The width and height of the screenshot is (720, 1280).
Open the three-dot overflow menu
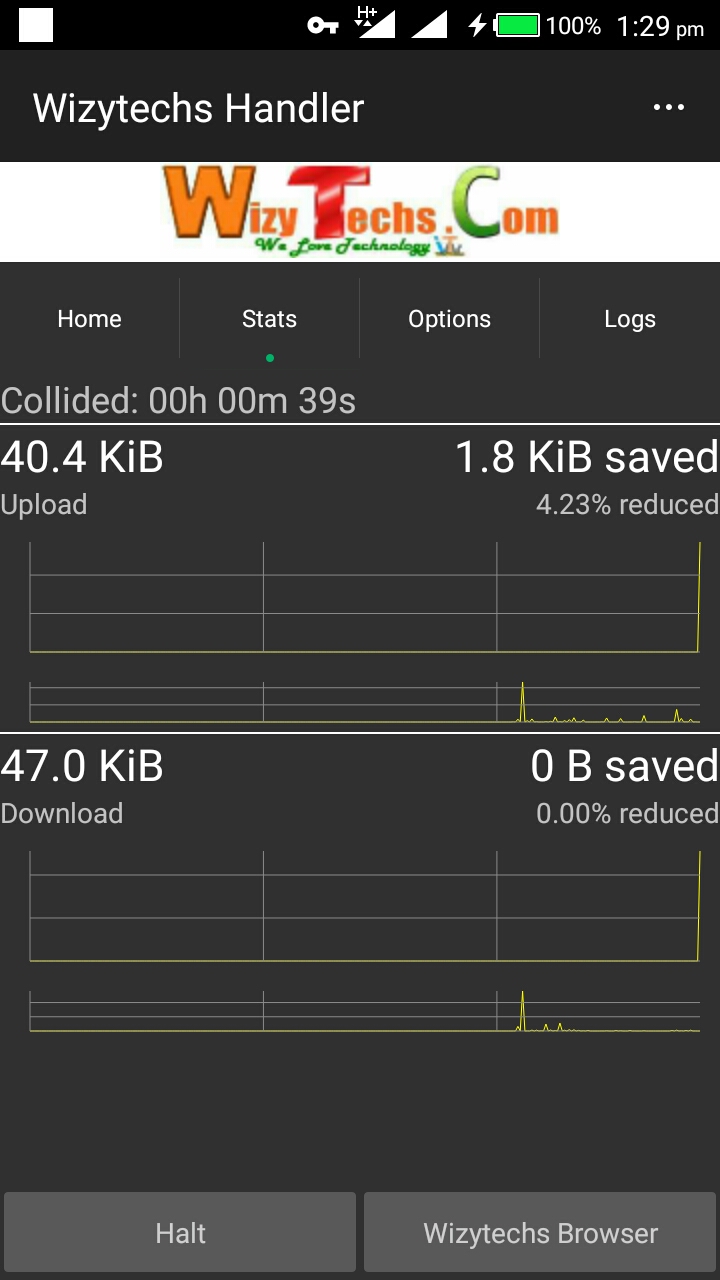[668, 108]
